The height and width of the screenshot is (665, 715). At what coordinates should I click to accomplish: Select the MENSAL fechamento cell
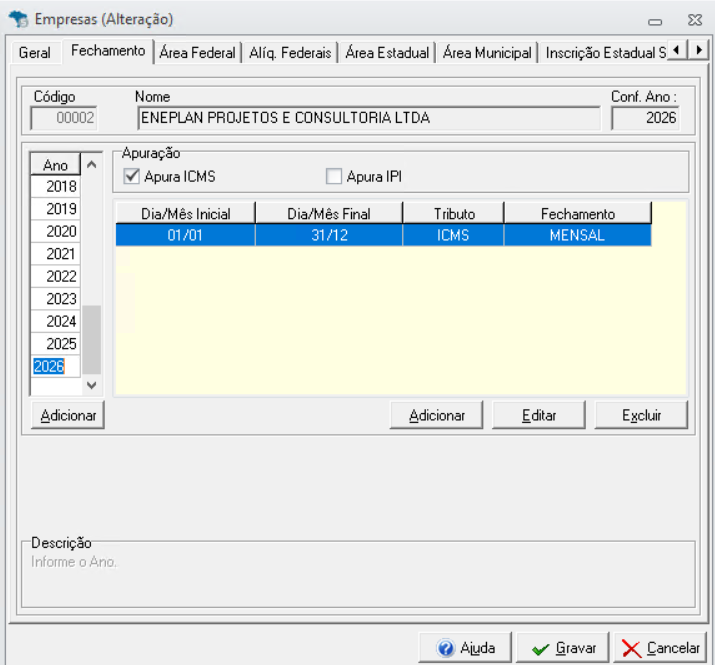pyautogui.click(x=578, y=235)
